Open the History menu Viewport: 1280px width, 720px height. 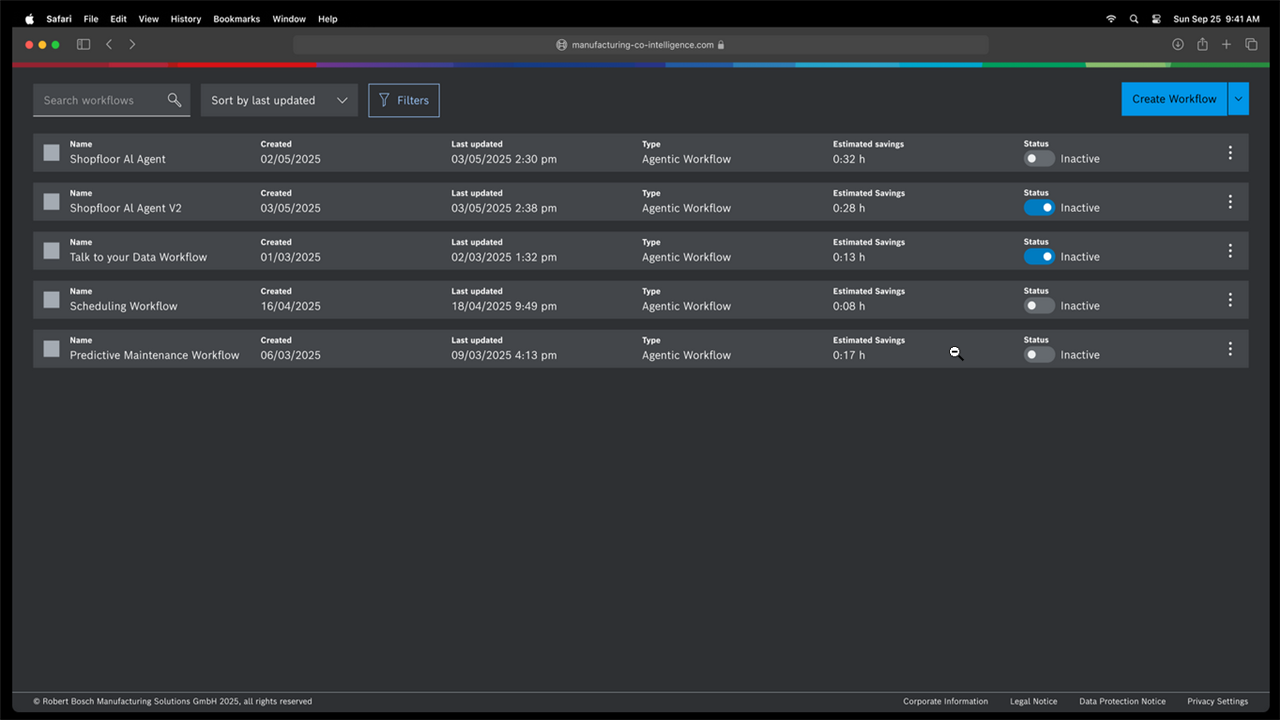185,19
